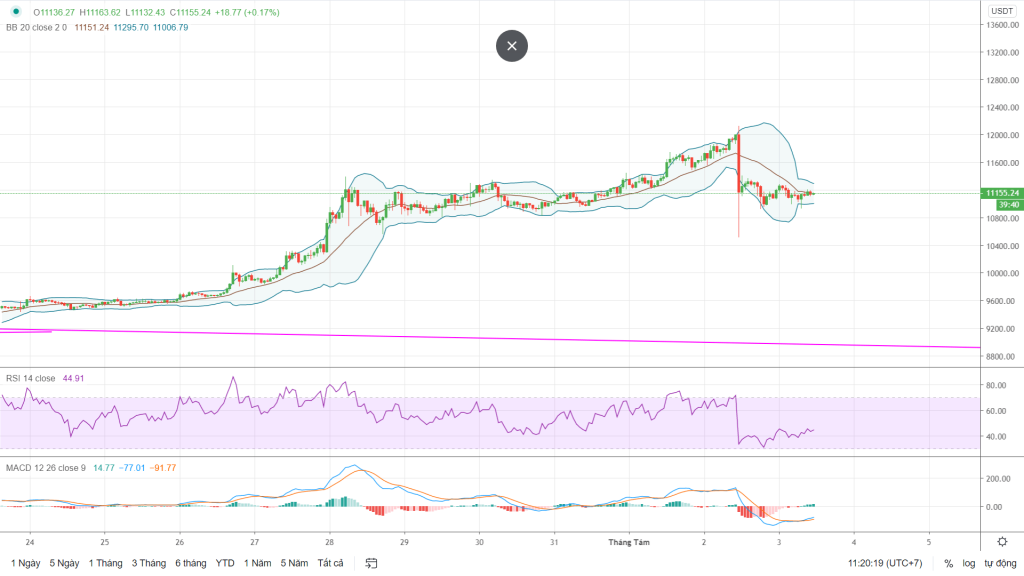The height and width of the screenshot is (576, 1024).
Task: Click the current price label 11155.24
Action: click(x=1001, y=193)
